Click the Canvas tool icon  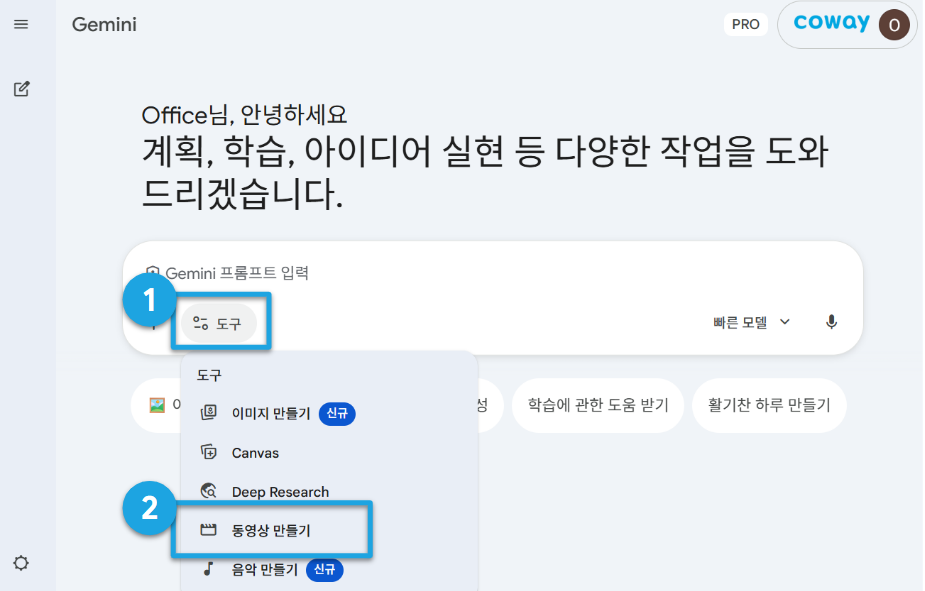tap(209, 452)
